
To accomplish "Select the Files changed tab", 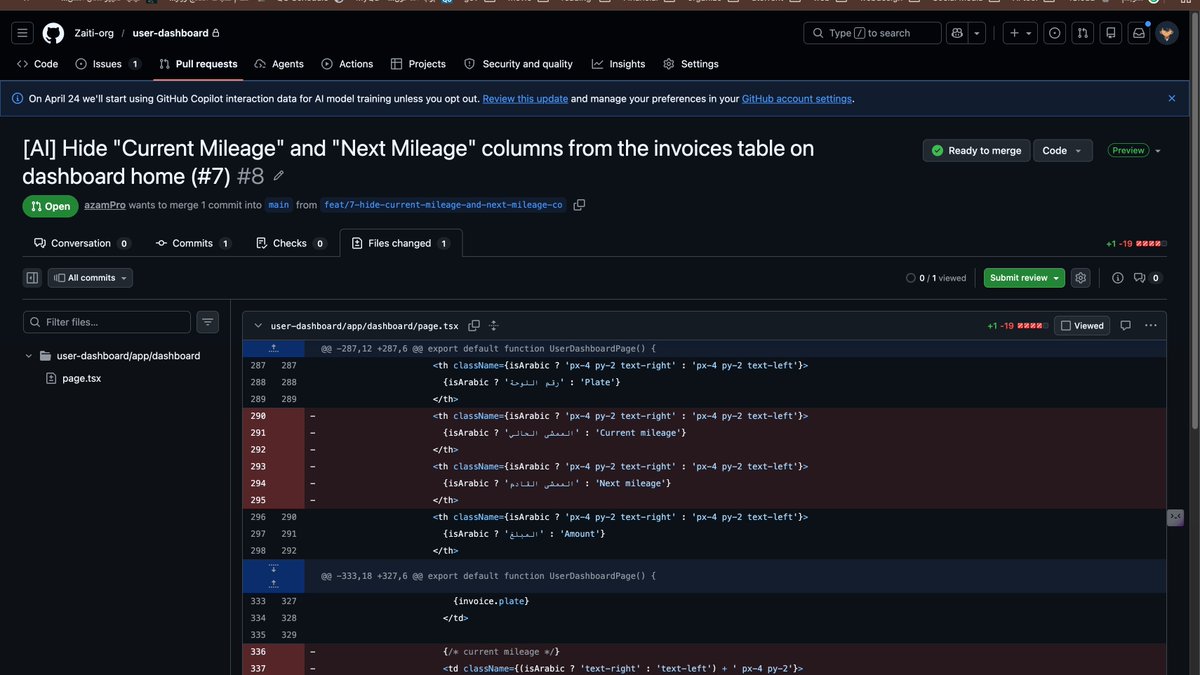I will (x=401, y=243).
